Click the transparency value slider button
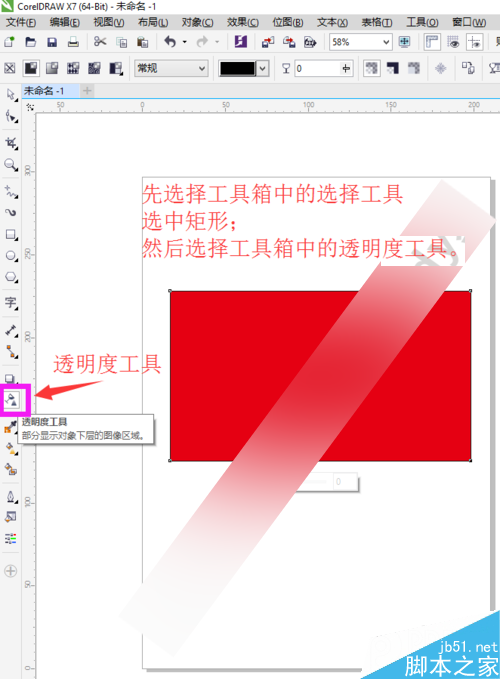 pyautogui.click(x=346, y=68)
